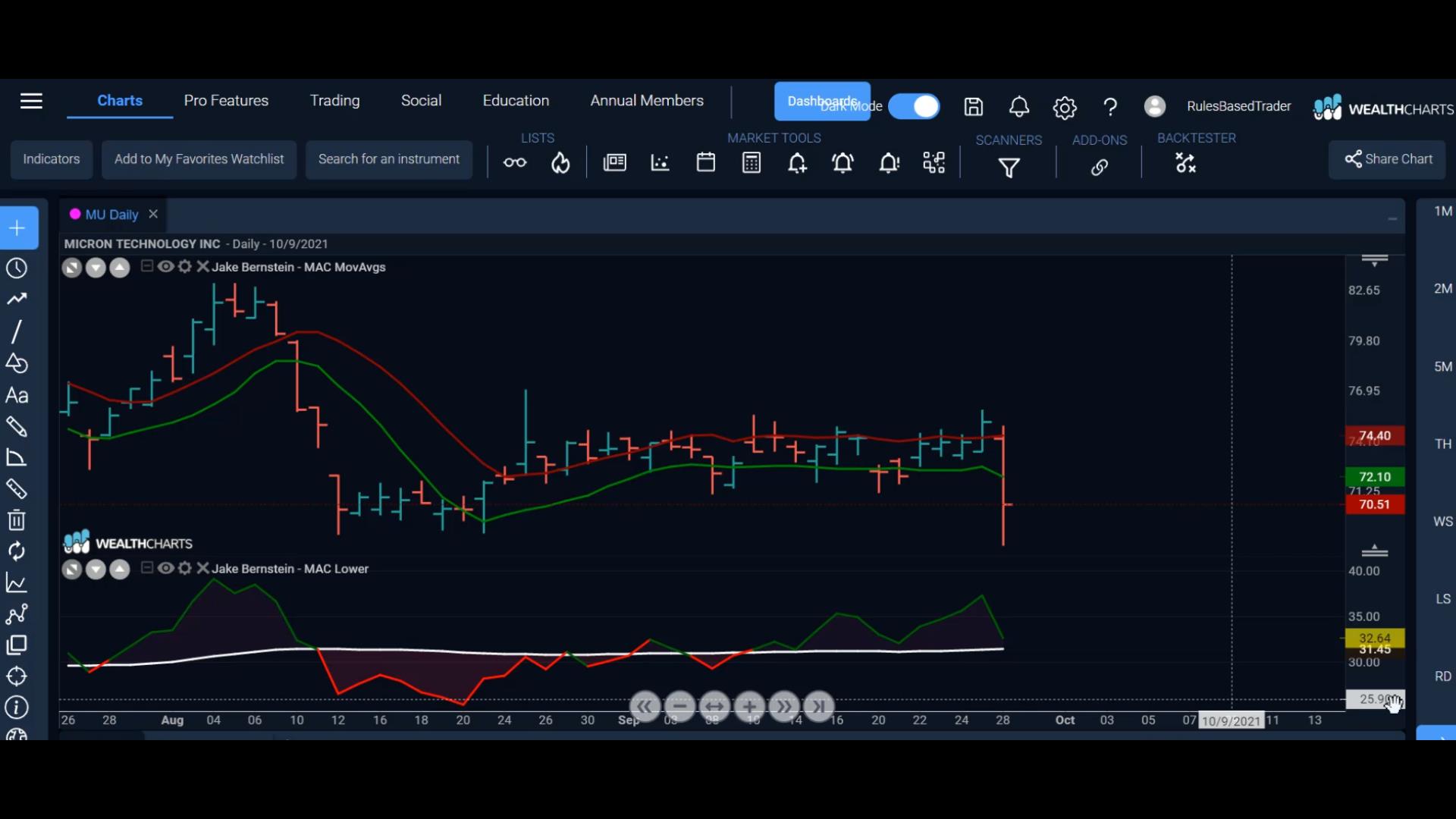Viewport: 1456px width, 819px height.
Task: Select the Aa text annotation tool
Action: [17, 395]
